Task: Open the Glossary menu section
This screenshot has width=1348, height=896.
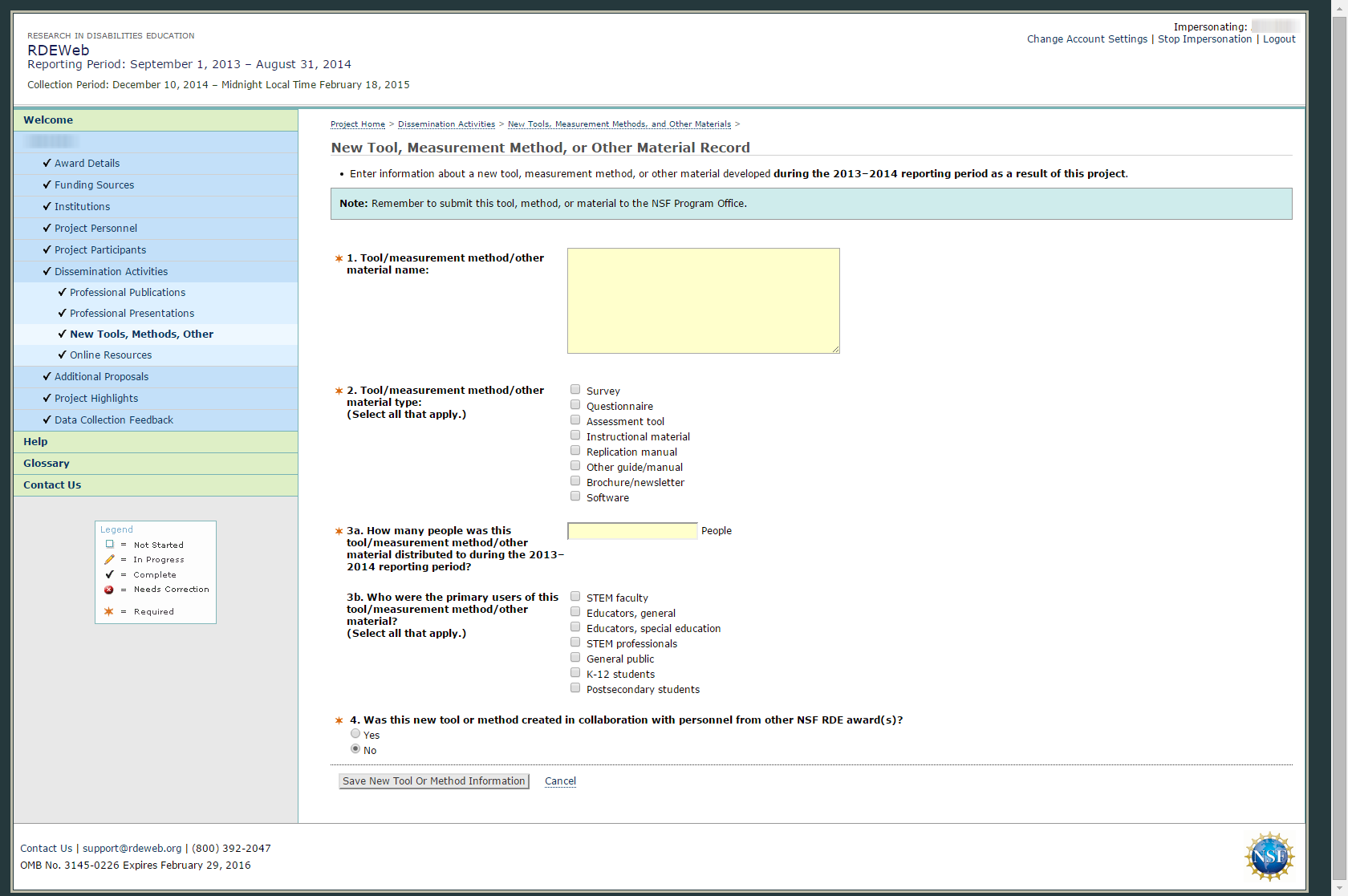Action: pyautogui.click(x=47, y=464)
